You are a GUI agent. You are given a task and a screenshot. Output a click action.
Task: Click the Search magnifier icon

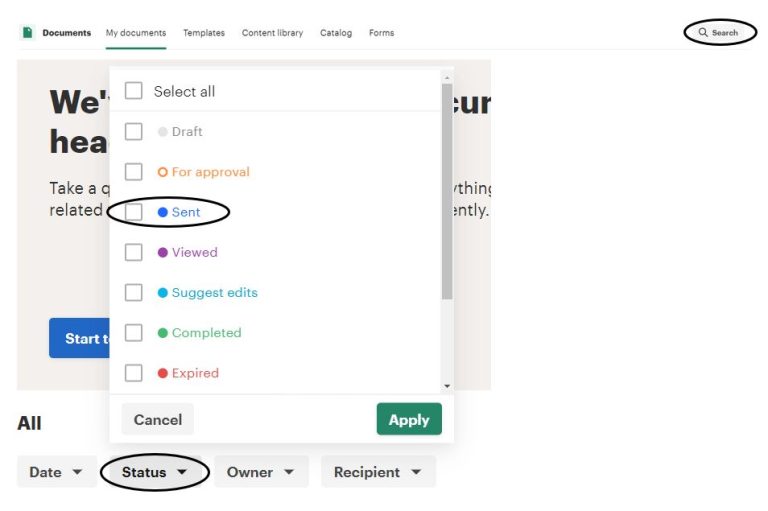point(703,32)
